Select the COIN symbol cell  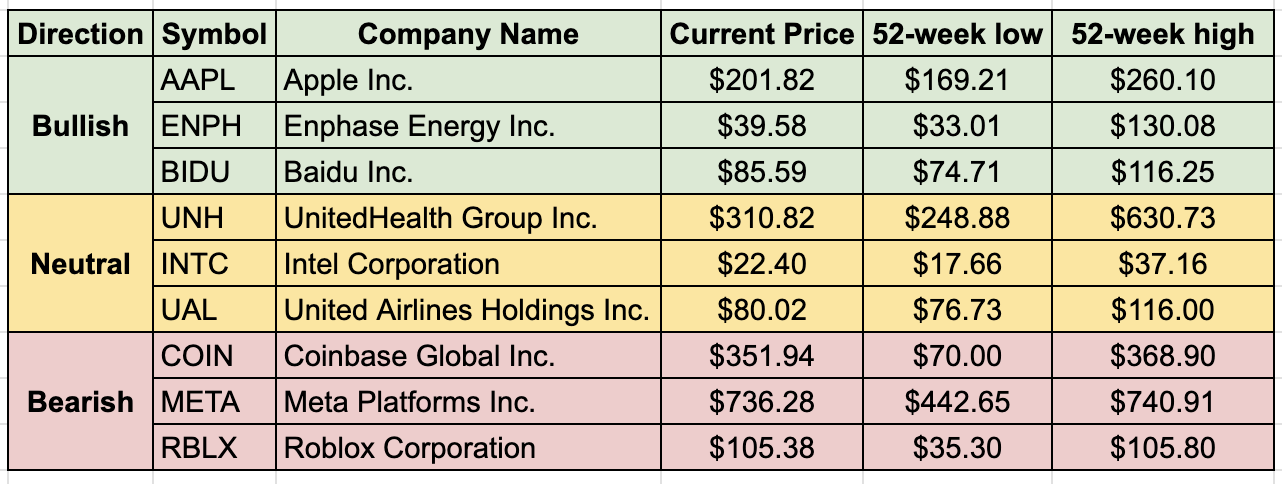pyautogui.click(x=214, y=356)
